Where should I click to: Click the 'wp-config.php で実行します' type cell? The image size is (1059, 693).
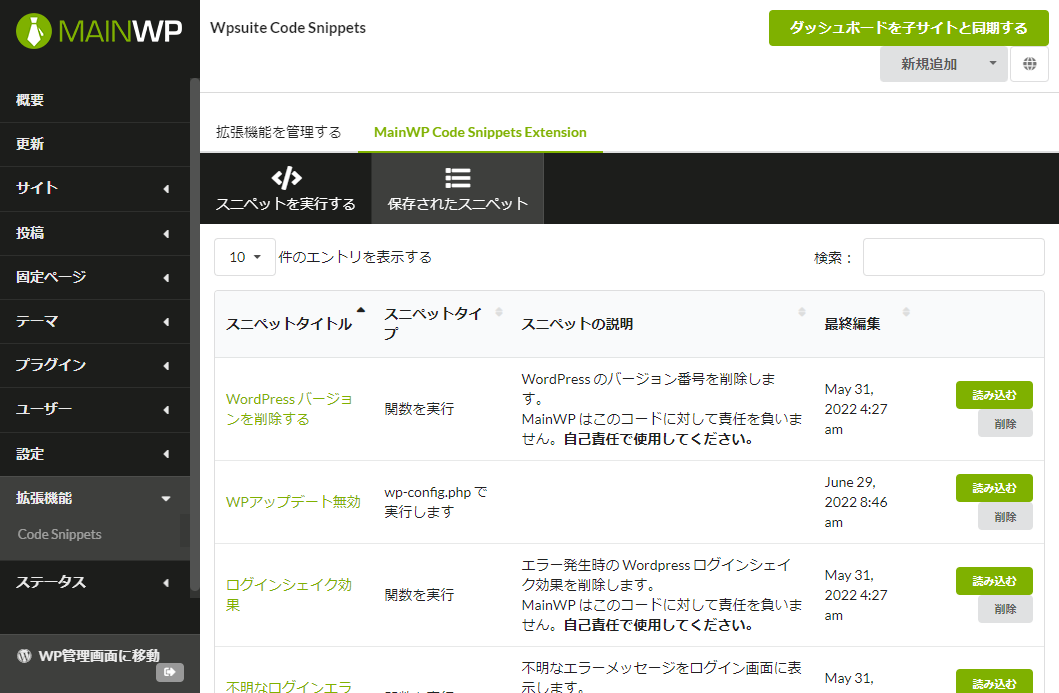point(436,503)
